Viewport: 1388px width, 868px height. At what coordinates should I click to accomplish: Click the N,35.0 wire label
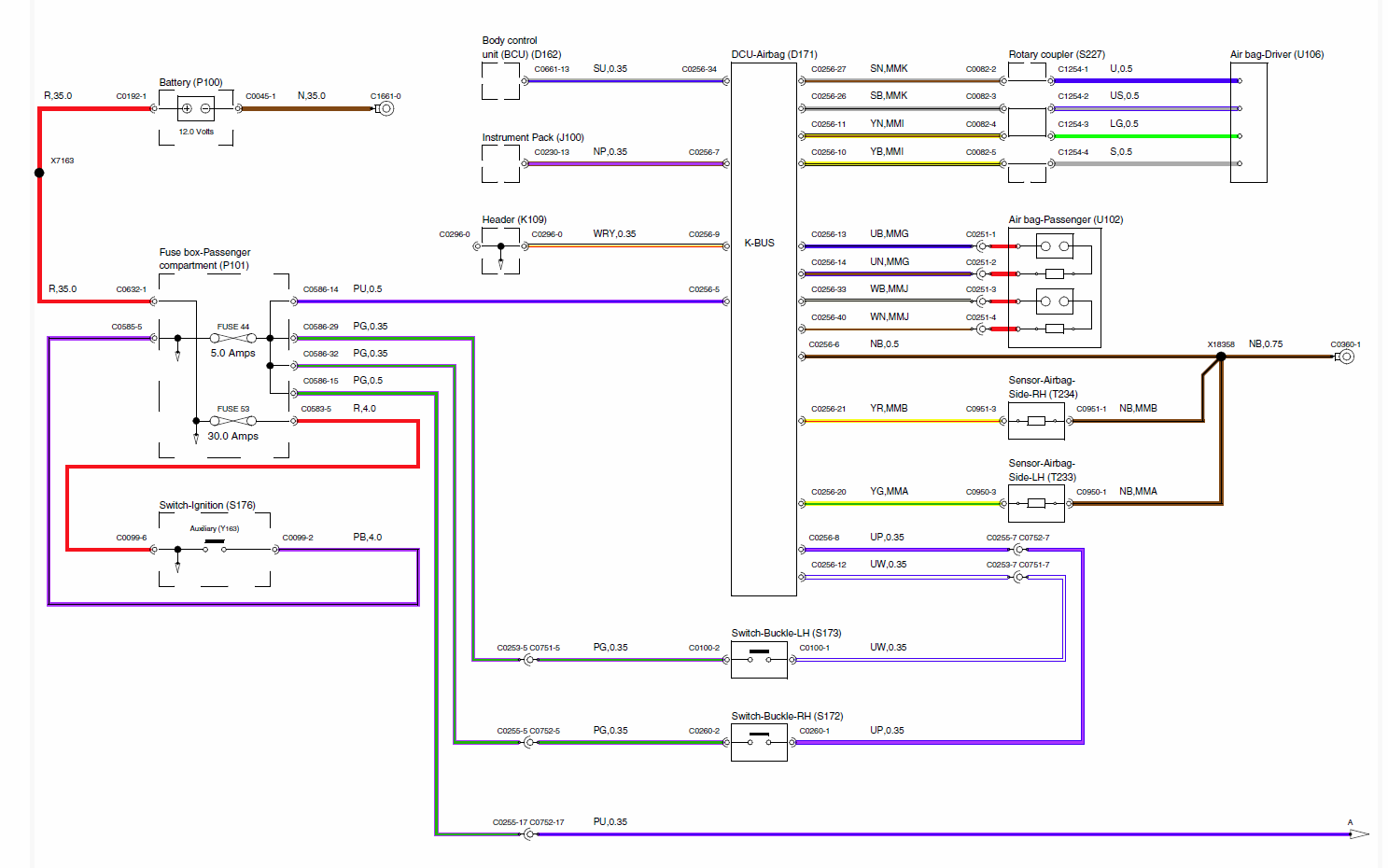click(x=312, y=95)
